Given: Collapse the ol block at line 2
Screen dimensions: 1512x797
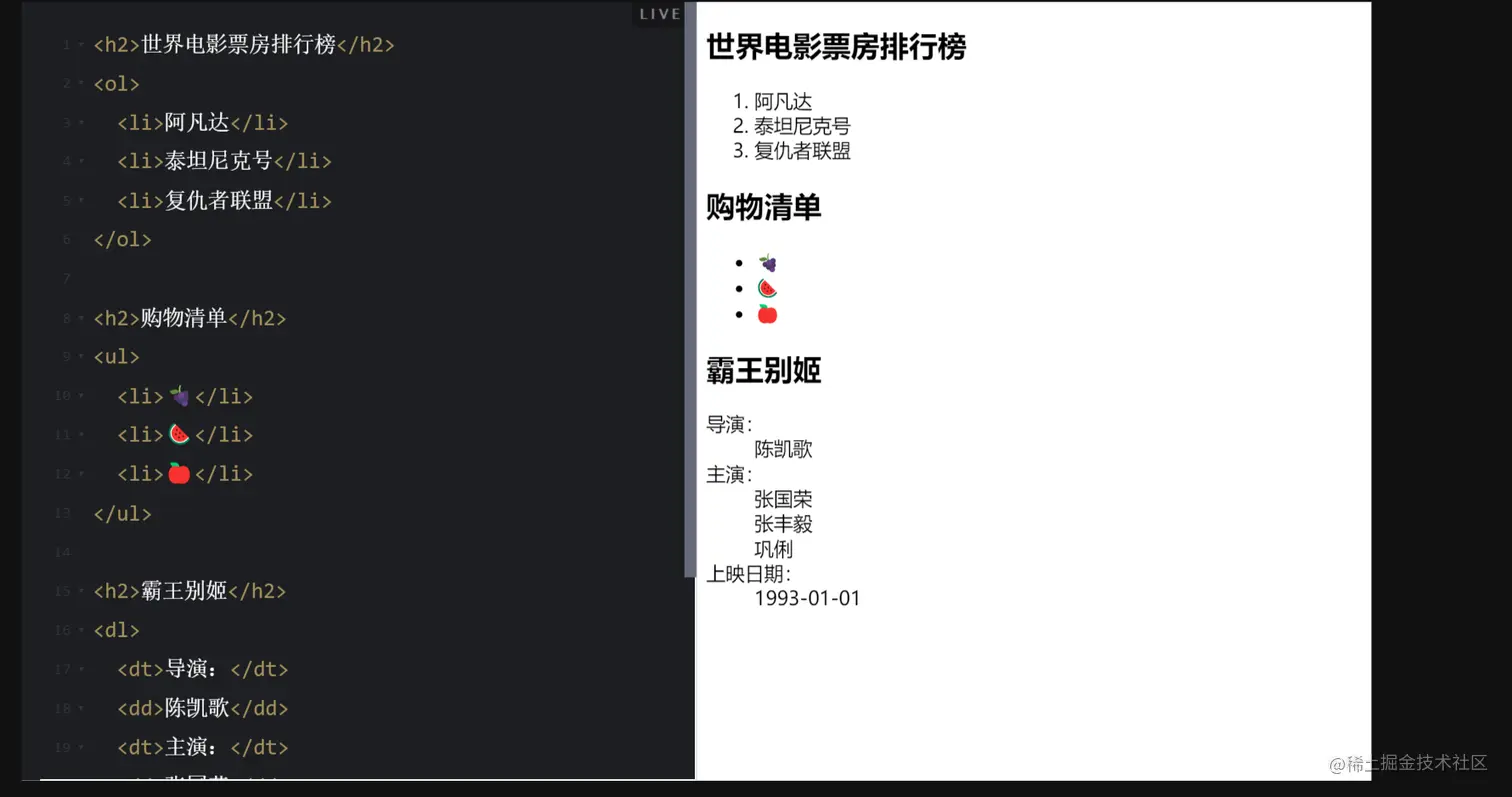Looking at the screenshot, I should [81, 84].
